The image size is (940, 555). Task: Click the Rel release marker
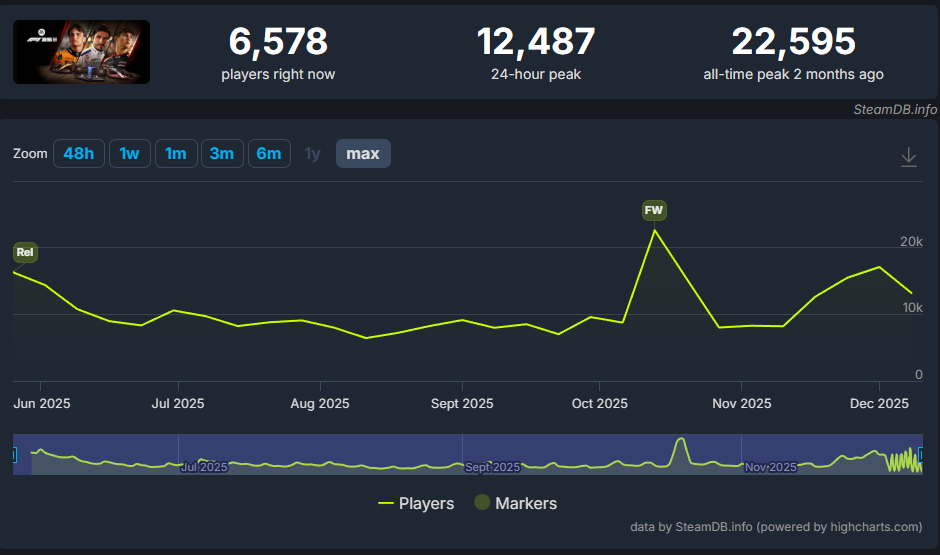click(x=25, y=253)
